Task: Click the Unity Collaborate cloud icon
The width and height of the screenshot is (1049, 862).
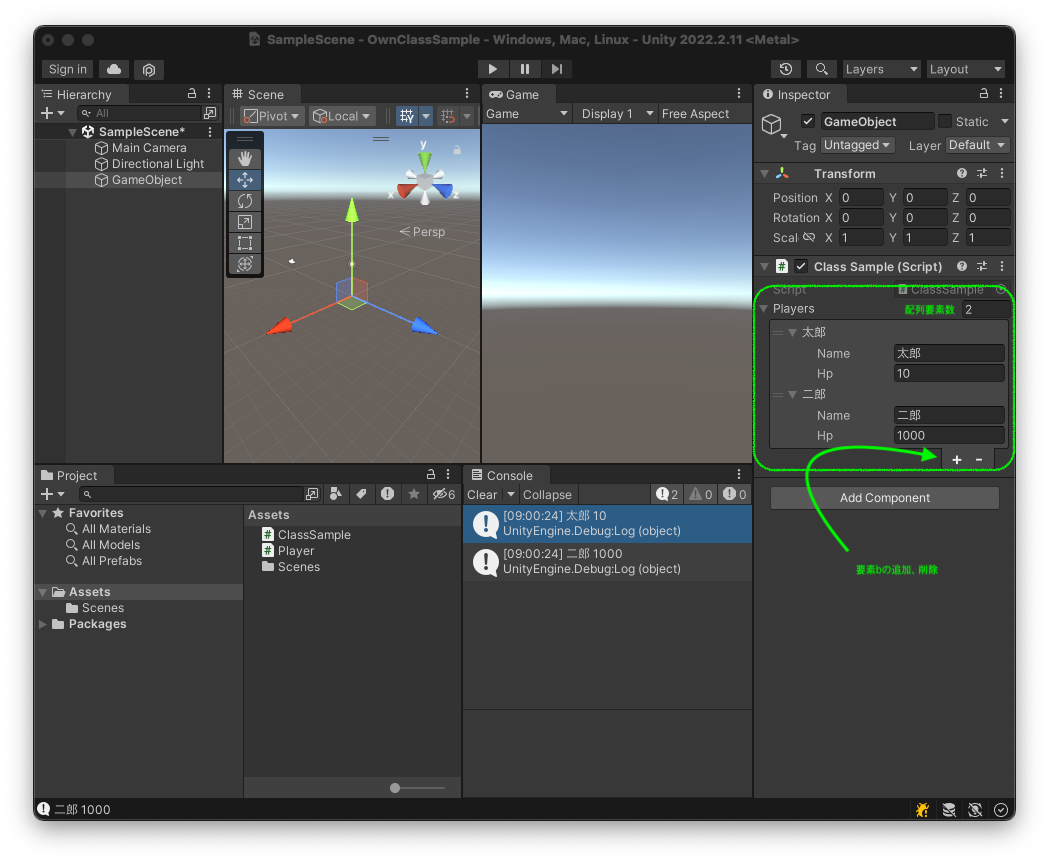Action: point(111,69)
